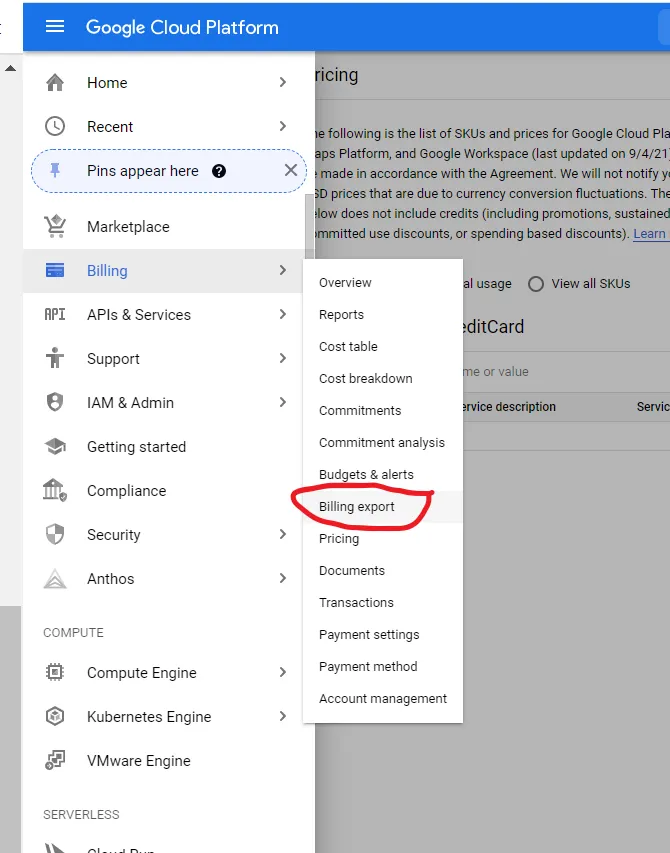The image size is (670, 853).
Task: Click the Security shield icon
Action: [55, 534]
